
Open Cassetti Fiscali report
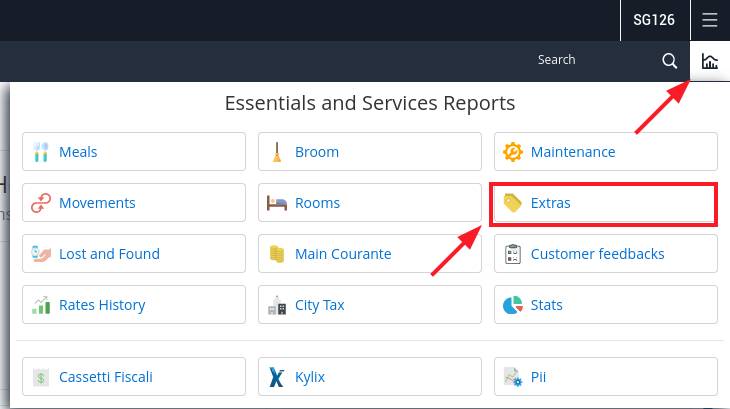(x=134, y=377)
